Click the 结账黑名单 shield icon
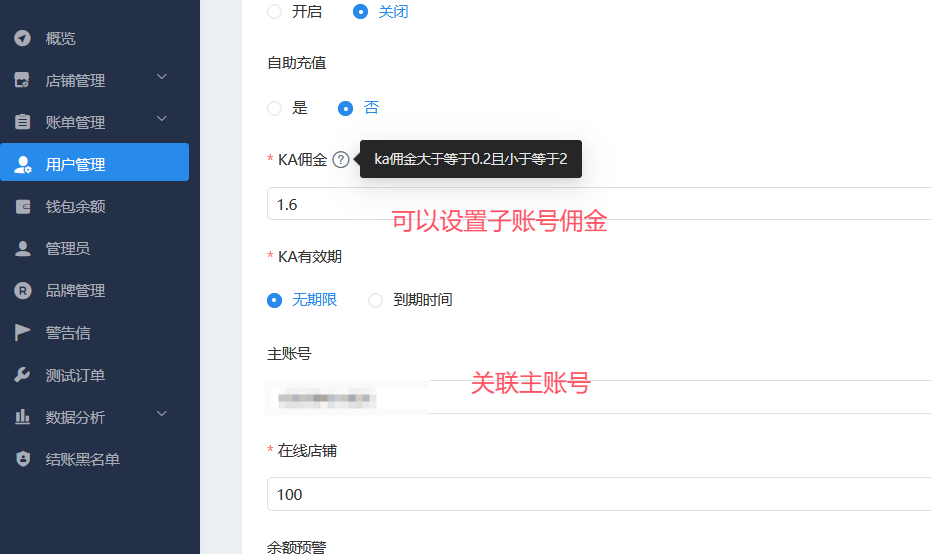This screenshot has height=554, width=931. pos(23,459)
